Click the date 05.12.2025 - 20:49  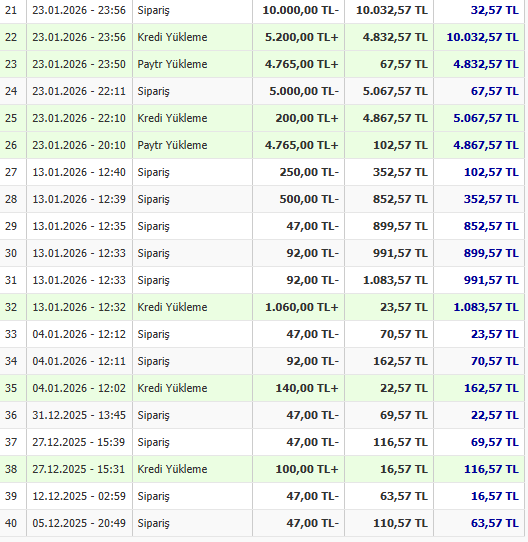79,523
